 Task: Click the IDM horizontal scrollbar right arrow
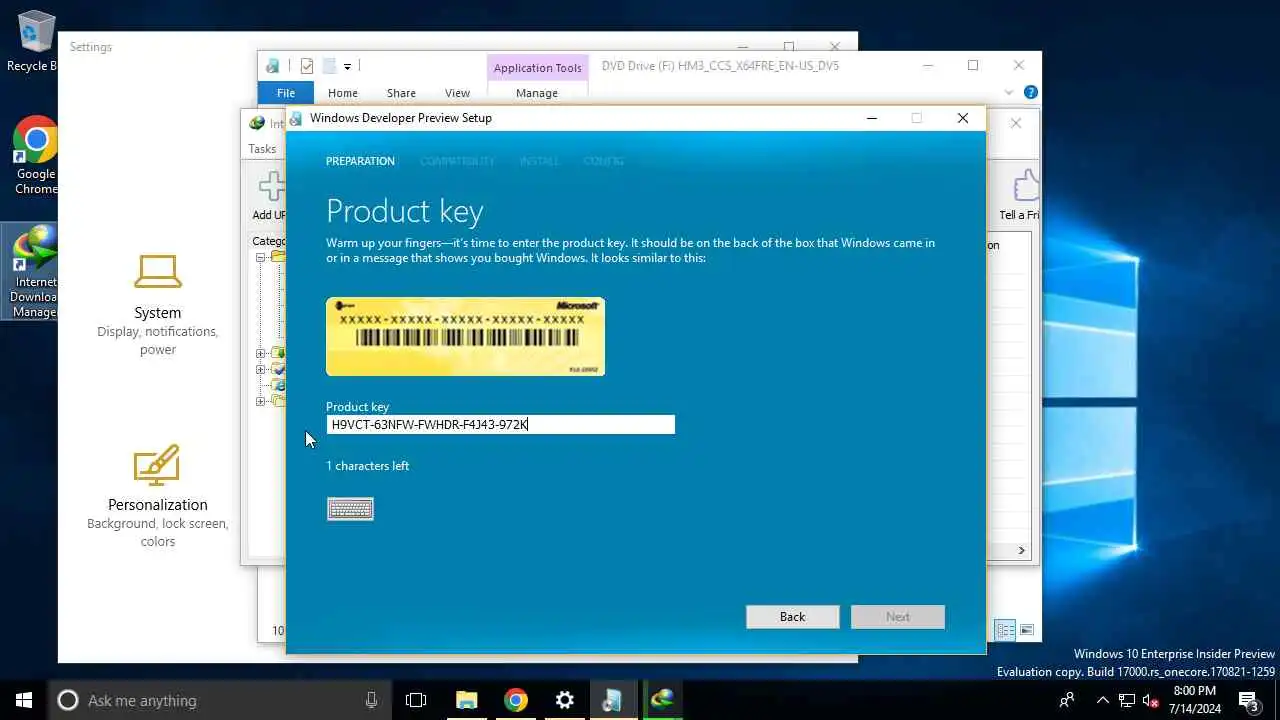[x=1021, y=550]
